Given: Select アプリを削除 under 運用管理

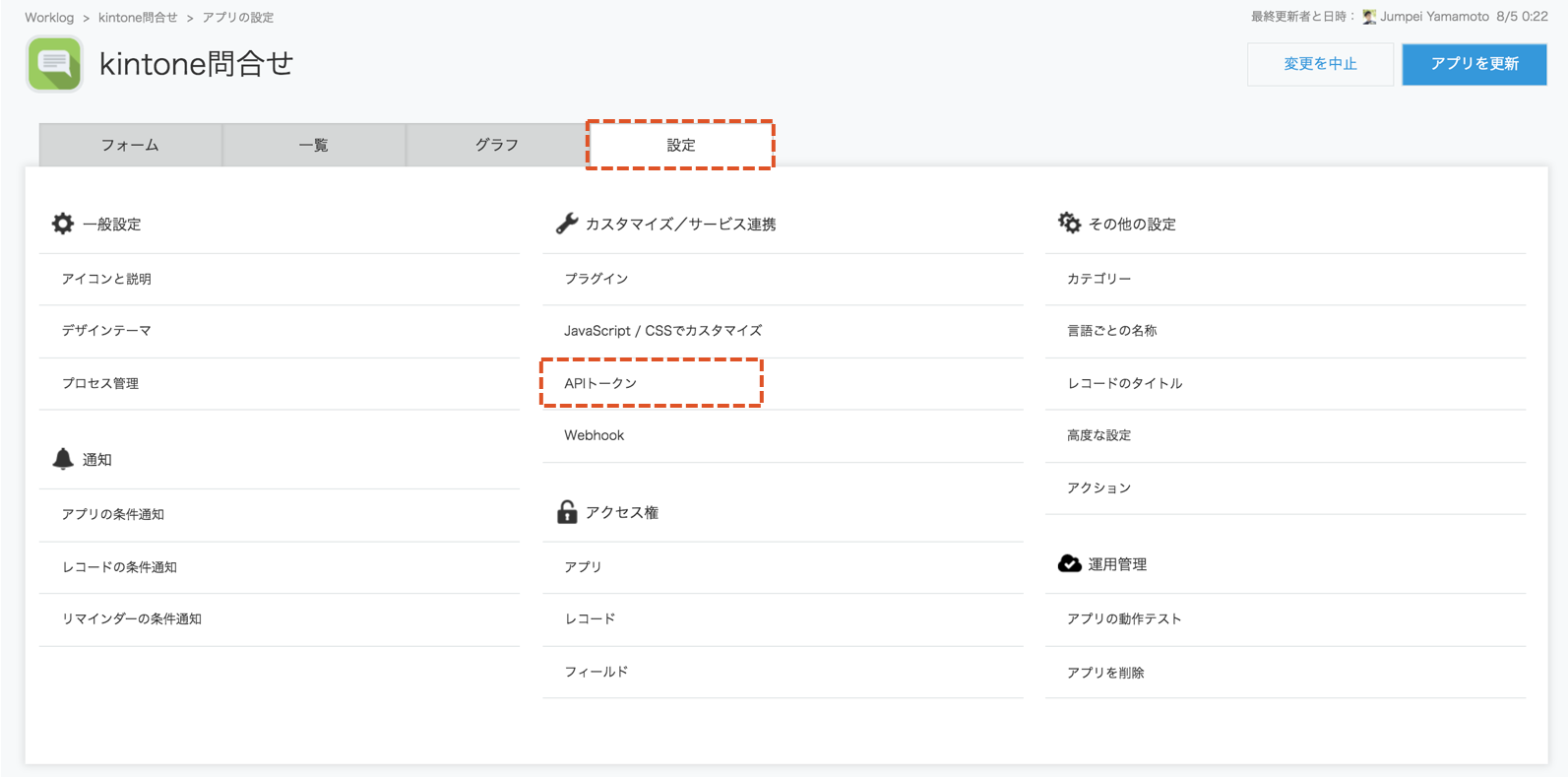Looking at the screenshot, I should coord(1105,673).
